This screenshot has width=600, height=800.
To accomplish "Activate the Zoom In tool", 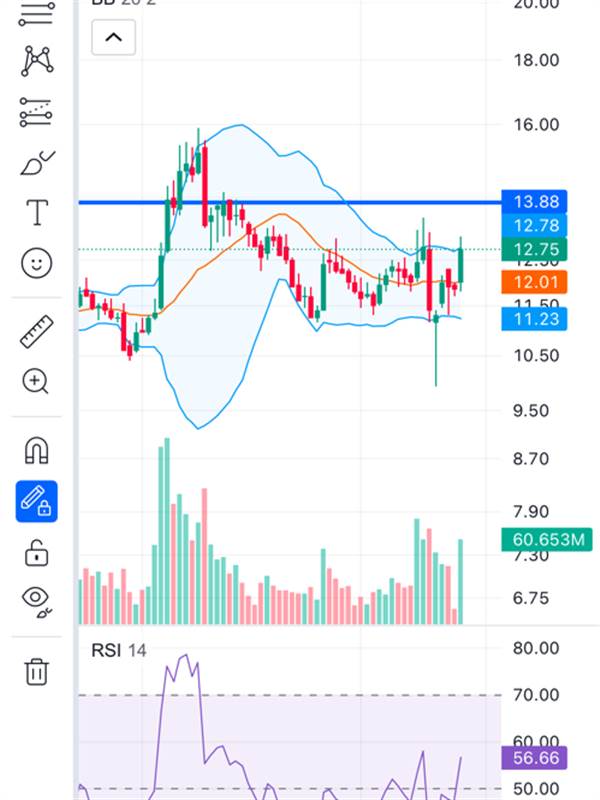I will click(x=36, y=382).
